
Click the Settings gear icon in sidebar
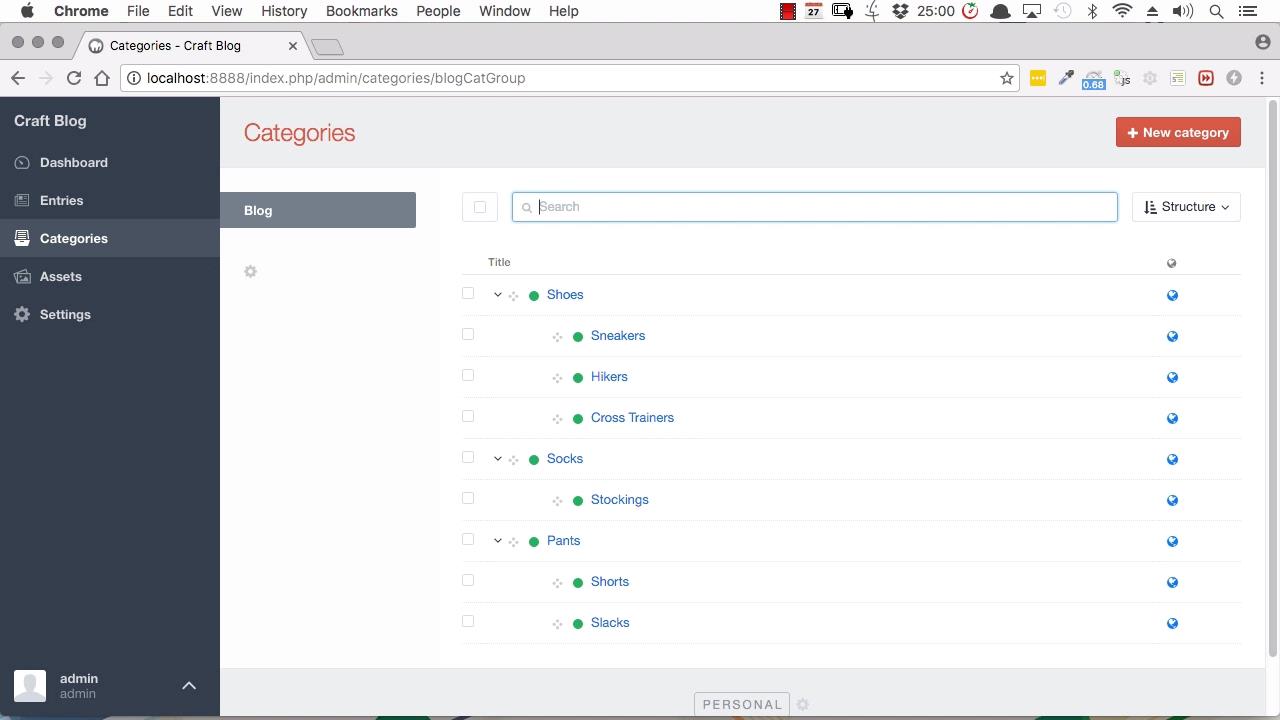click(x=22, y=314)
